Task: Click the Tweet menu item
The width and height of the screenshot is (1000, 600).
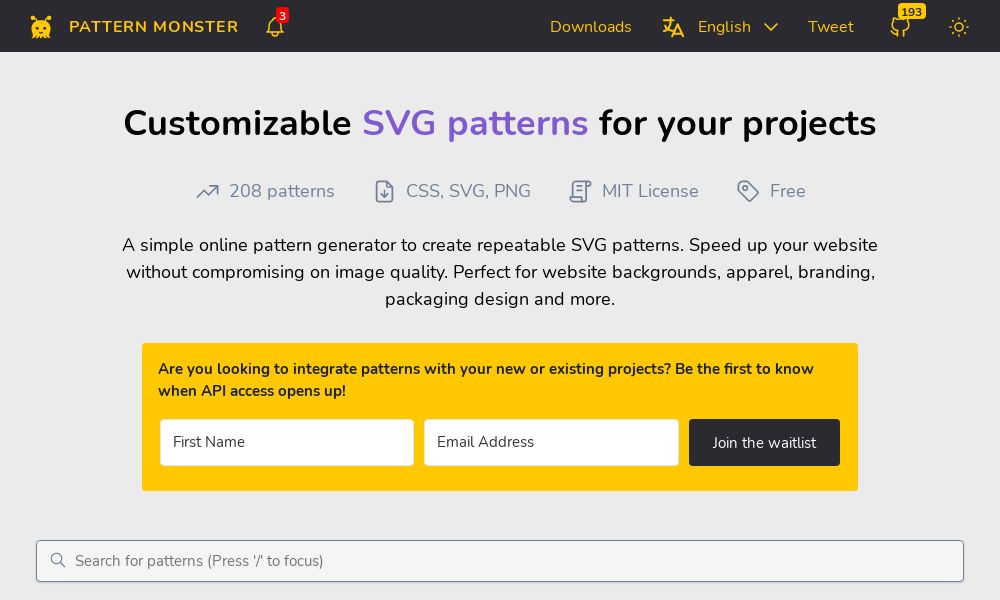Action: [830, 27]
